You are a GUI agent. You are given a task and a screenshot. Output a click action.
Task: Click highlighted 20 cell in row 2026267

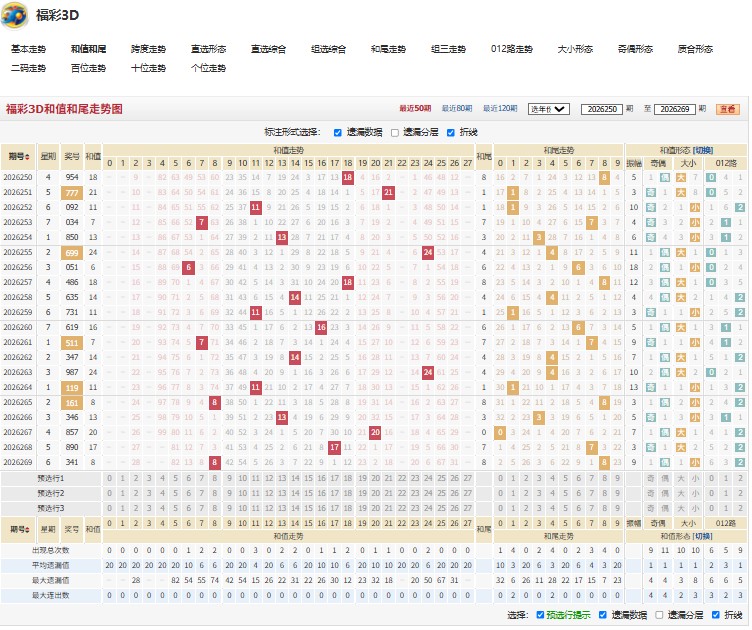coord(375,432)
